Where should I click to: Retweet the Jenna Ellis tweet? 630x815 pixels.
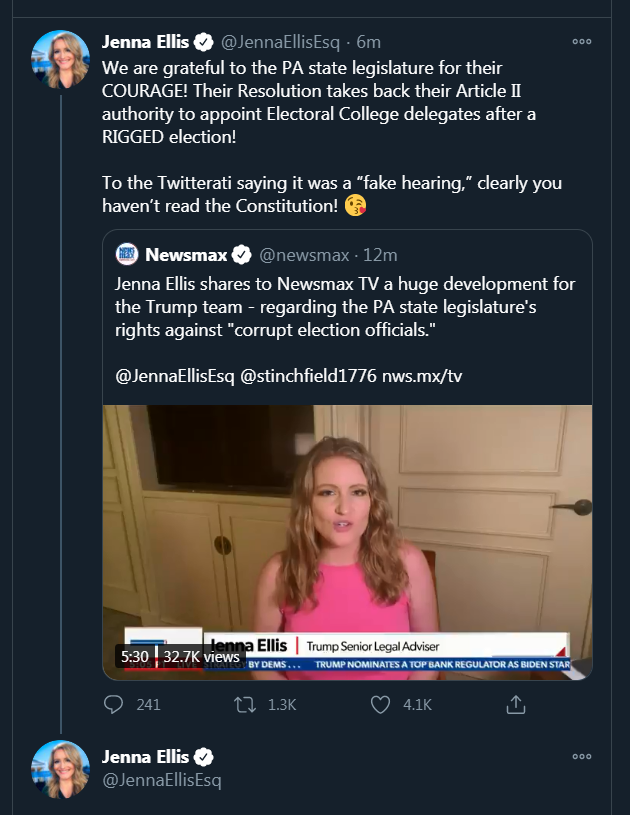(244, 705)
